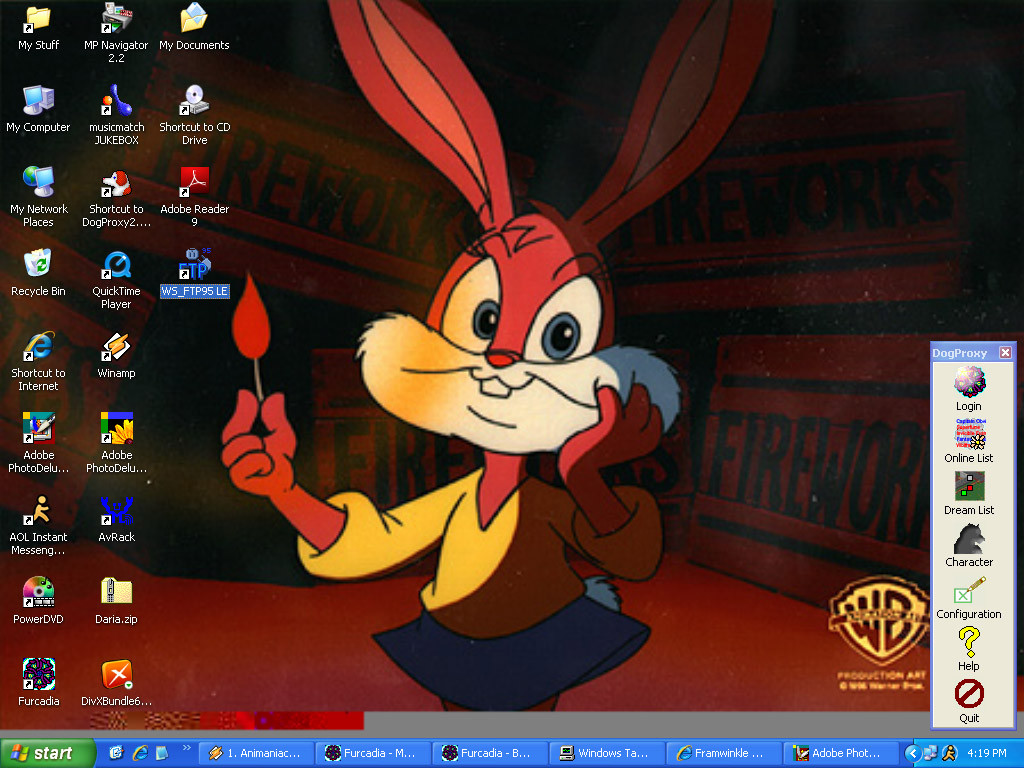Image resolution: width=1024 pixels, height=768 pixels.
Task: Select the Shortcut to Internet desktop icon
Action: click(39, 362)
